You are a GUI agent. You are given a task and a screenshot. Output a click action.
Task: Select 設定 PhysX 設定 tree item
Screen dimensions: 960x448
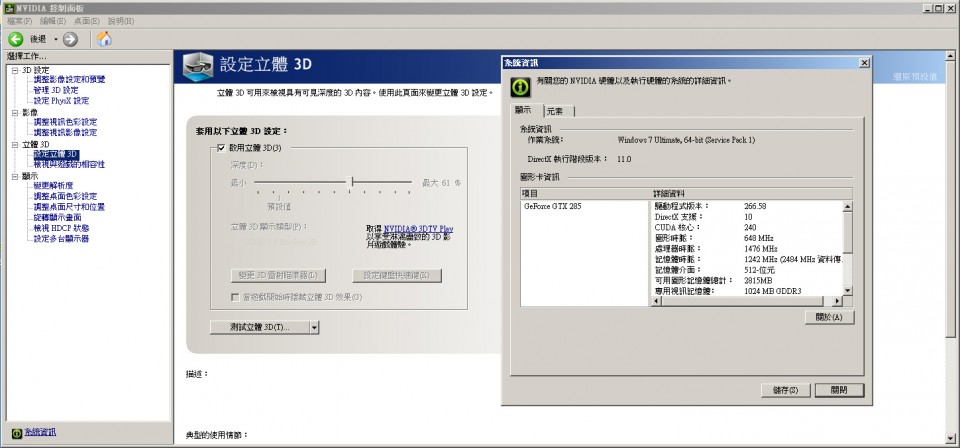pyautogui.click(x=61, y=101)
